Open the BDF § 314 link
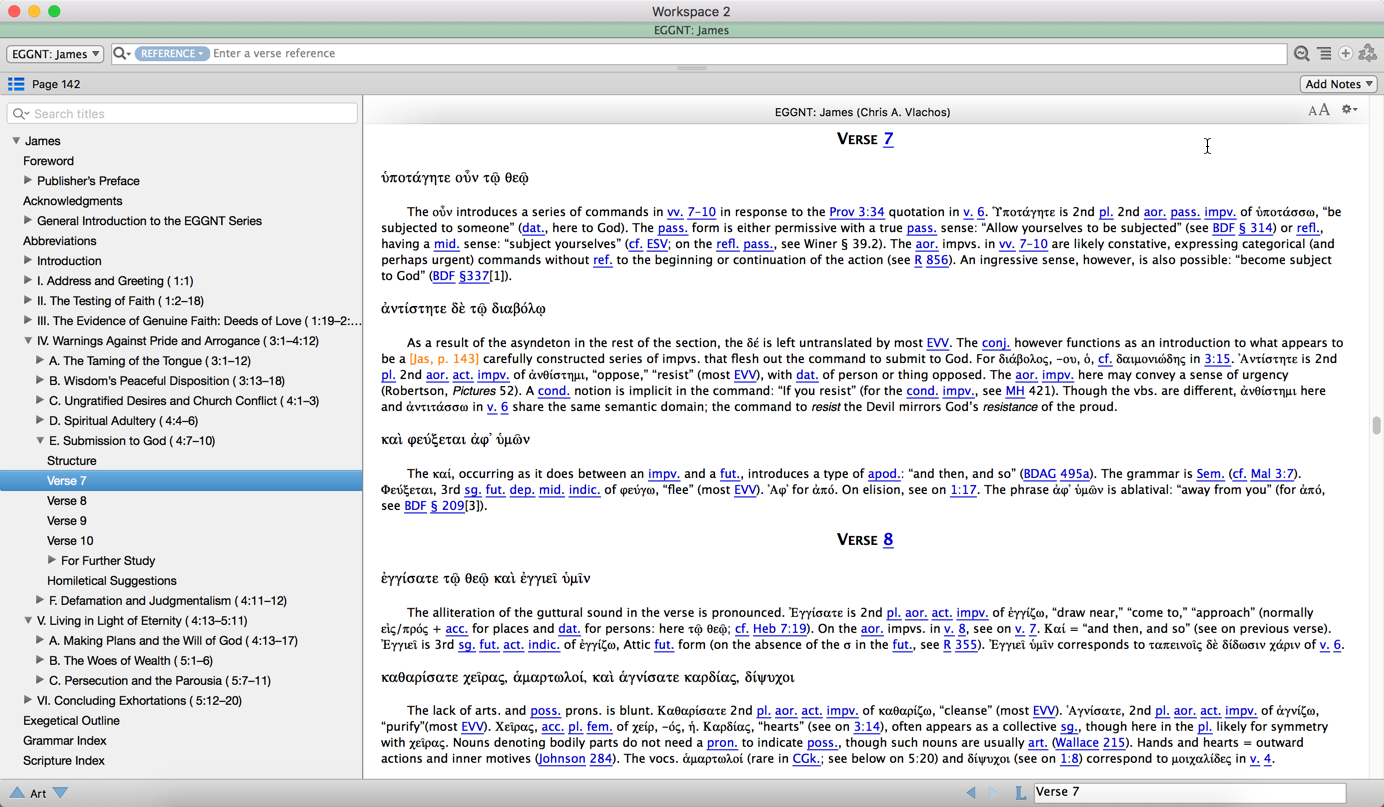Image resolution: width=1384 pixels, height=807 pixels. coord(1243,228)
